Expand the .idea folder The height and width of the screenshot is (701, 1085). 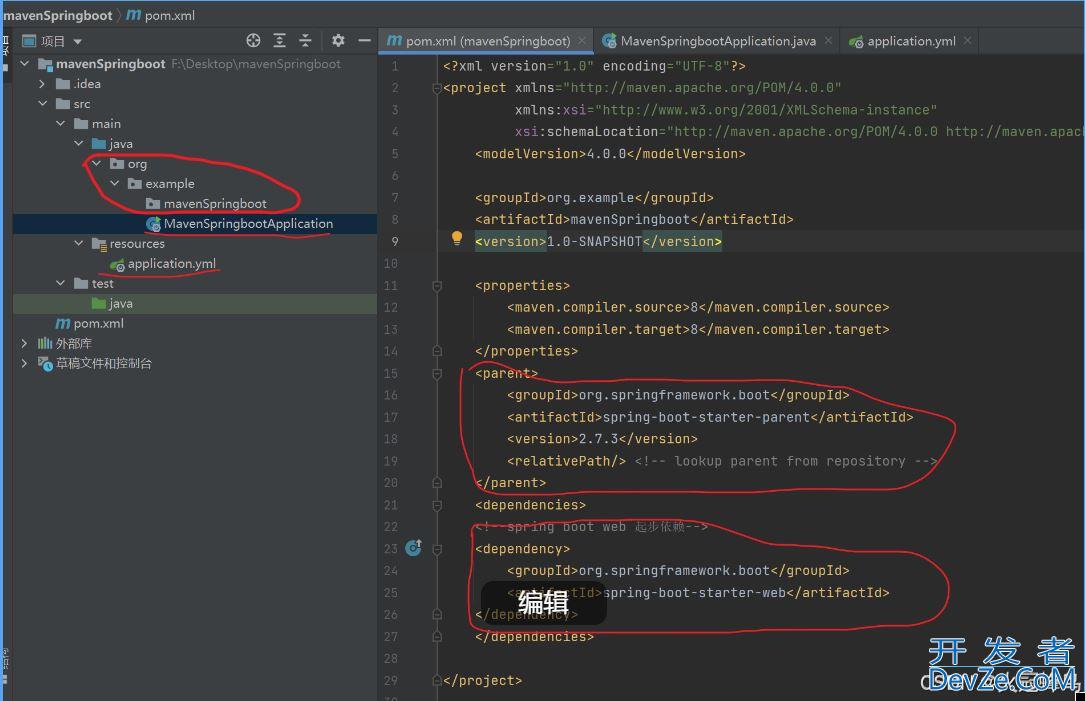click(42, 84)
